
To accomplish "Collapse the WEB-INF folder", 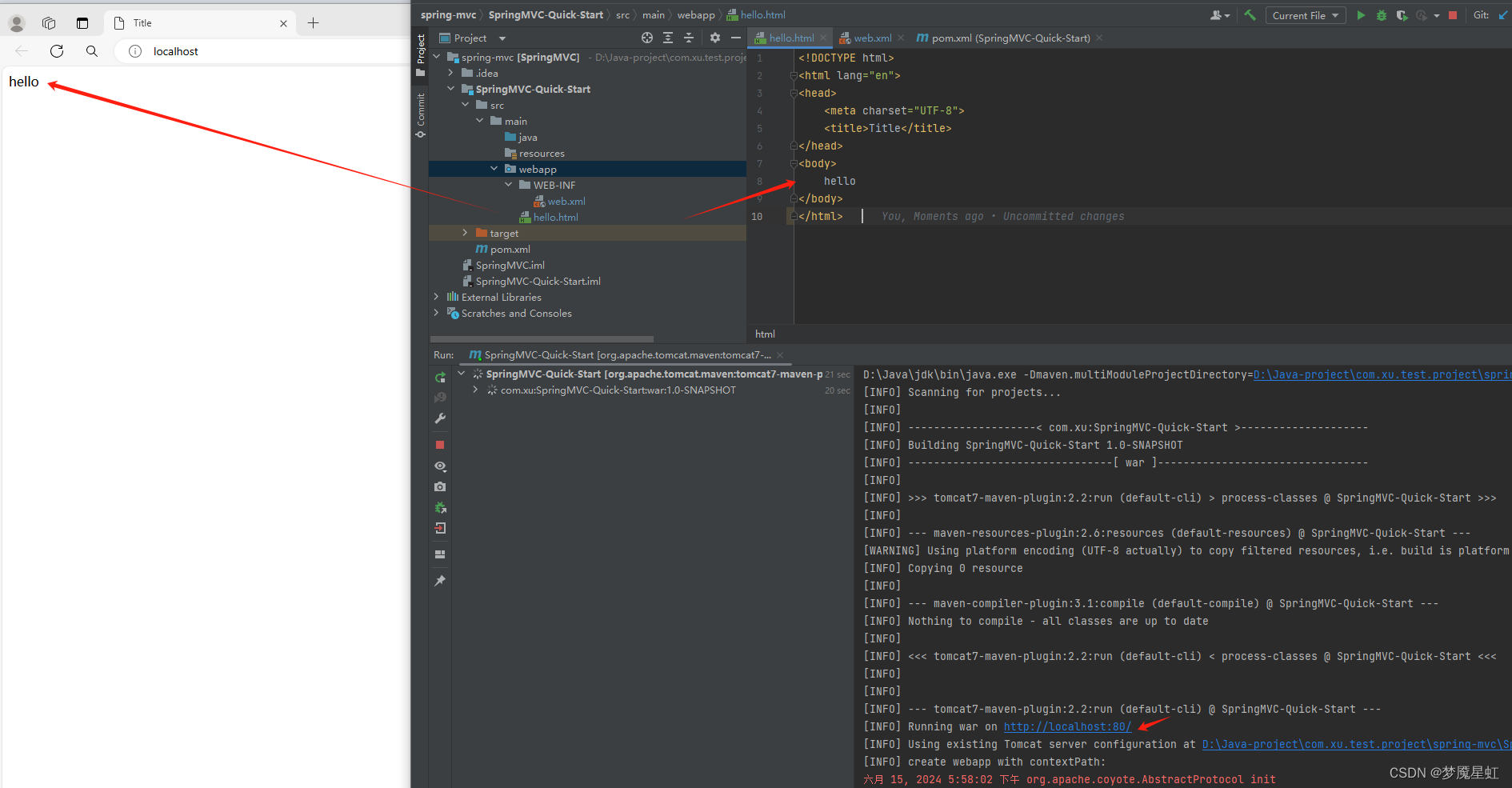I will pos(509,185).
